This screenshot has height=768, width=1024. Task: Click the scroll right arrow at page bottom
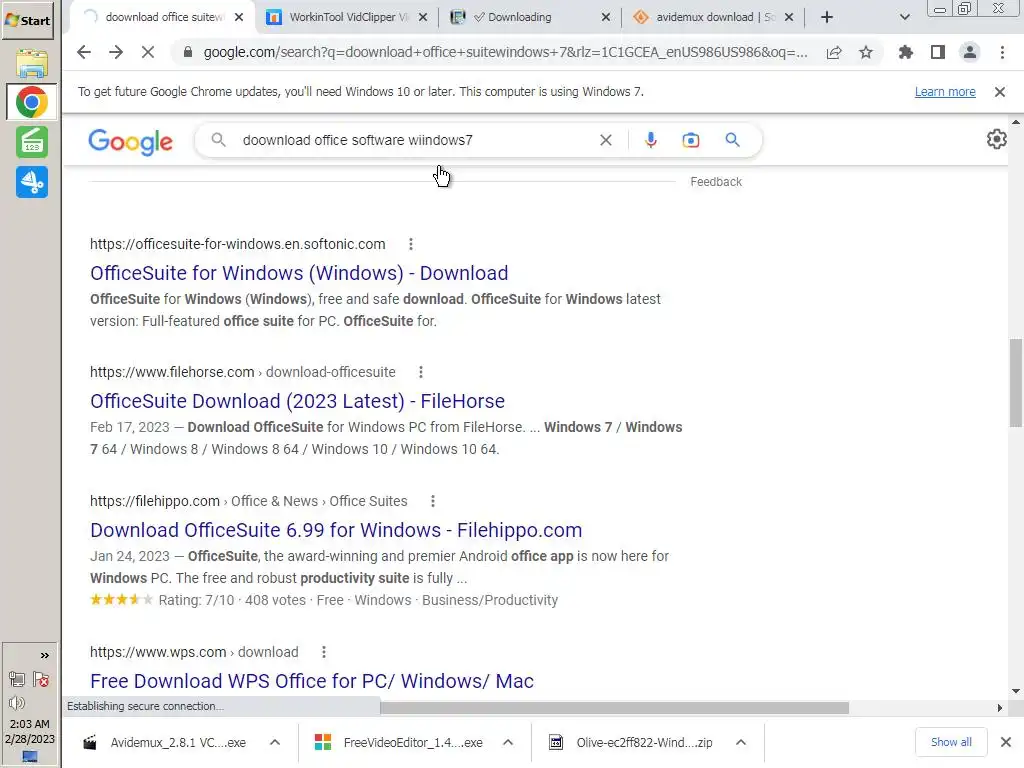pyautogui.click(x=1000, y=708)
